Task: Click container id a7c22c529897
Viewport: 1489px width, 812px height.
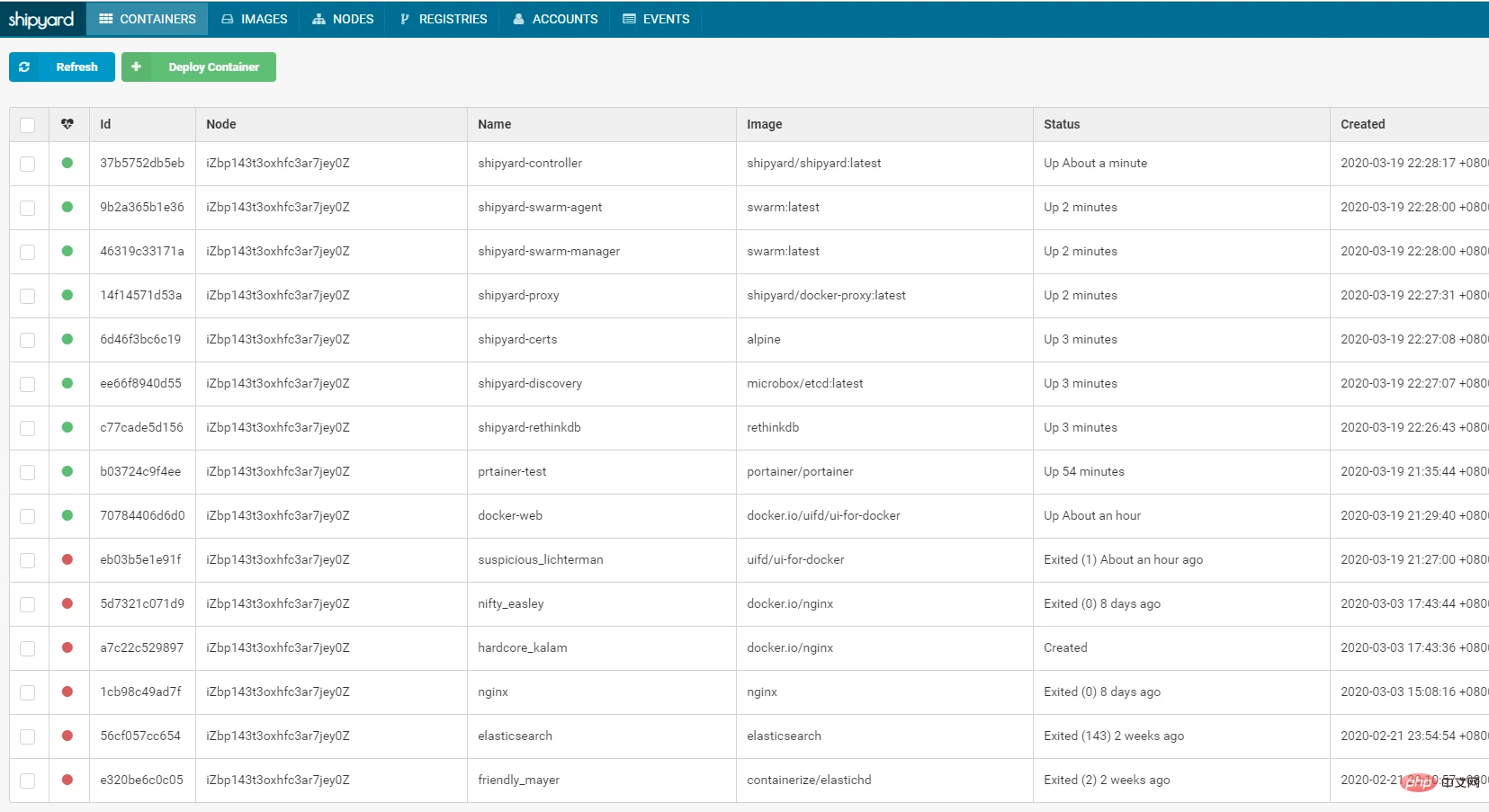Action: click(x=142, y=647)
